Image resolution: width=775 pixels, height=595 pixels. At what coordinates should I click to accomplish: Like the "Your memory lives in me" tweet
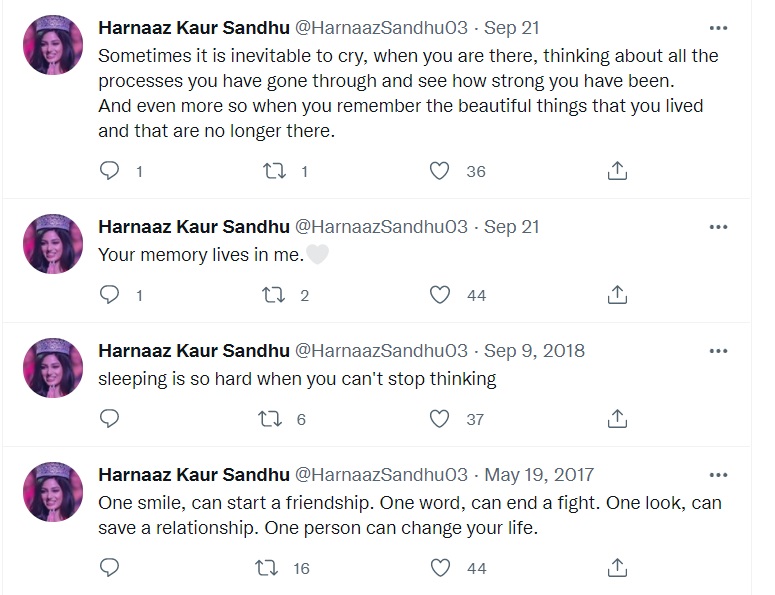(x=439, y=294)
